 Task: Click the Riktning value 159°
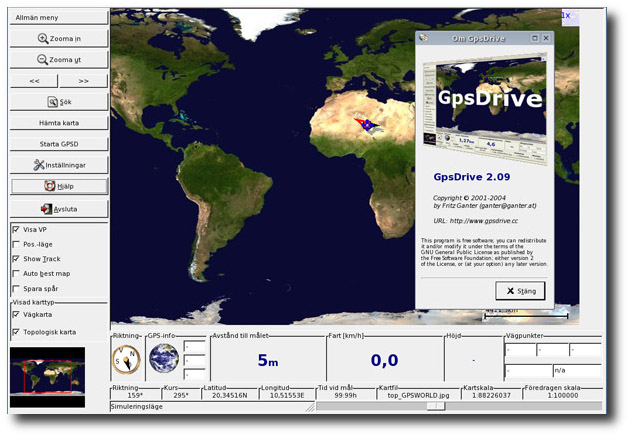(135, 395)
